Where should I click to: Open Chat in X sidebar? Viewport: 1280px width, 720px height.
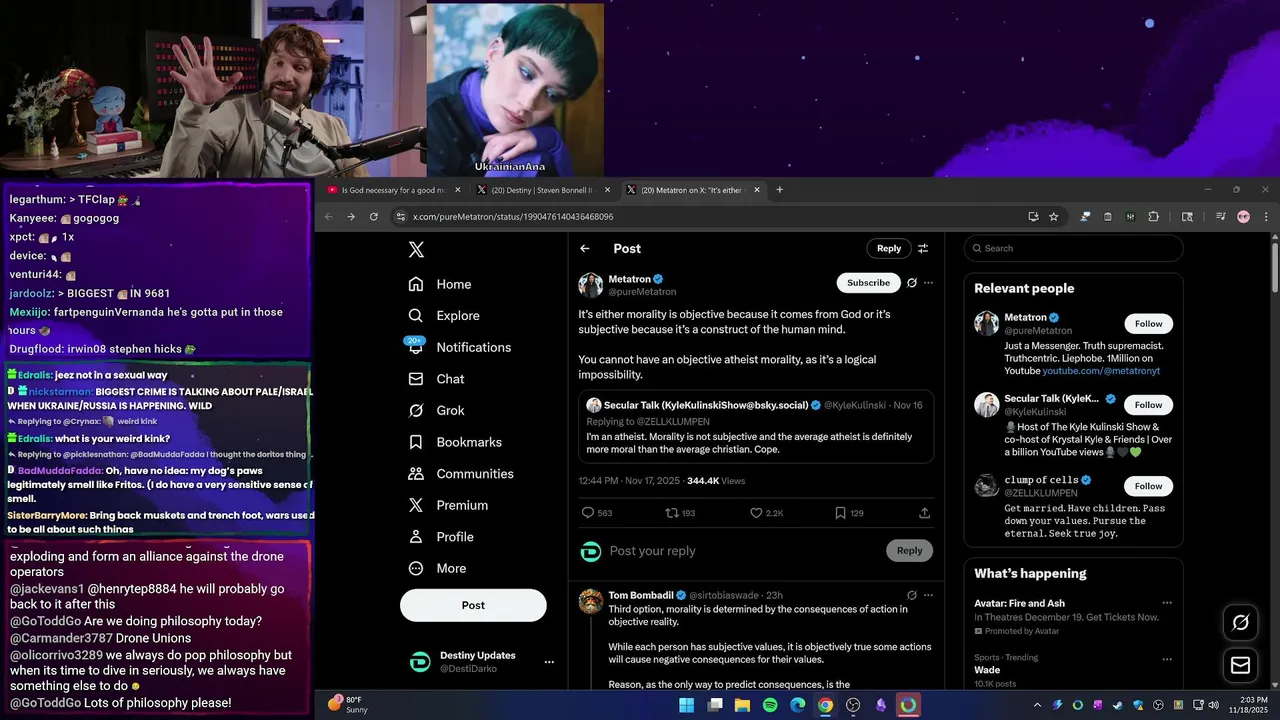point(436,379)
